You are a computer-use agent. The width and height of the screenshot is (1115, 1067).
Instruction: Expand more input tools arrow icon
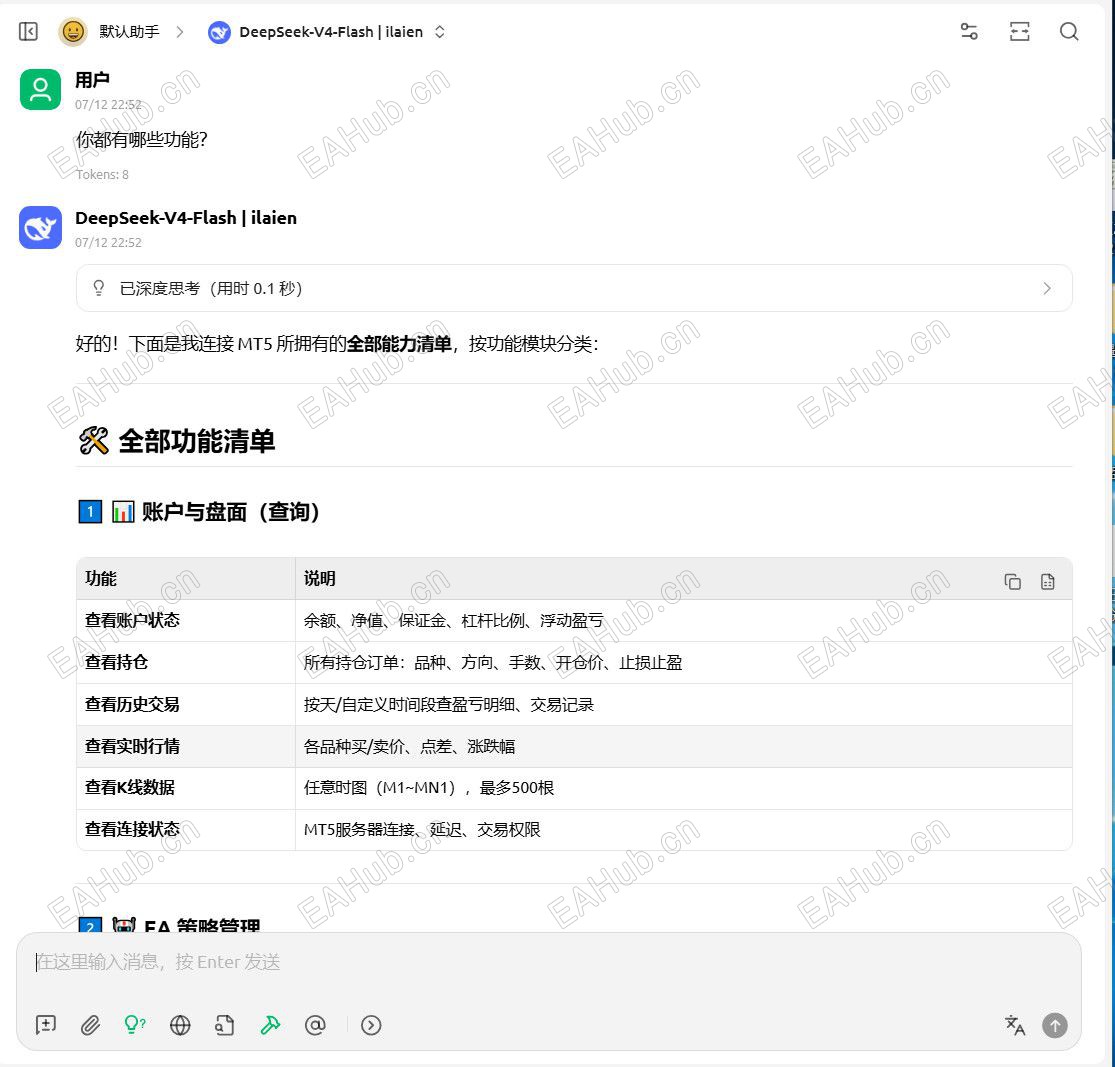[x=371, y=1025]
